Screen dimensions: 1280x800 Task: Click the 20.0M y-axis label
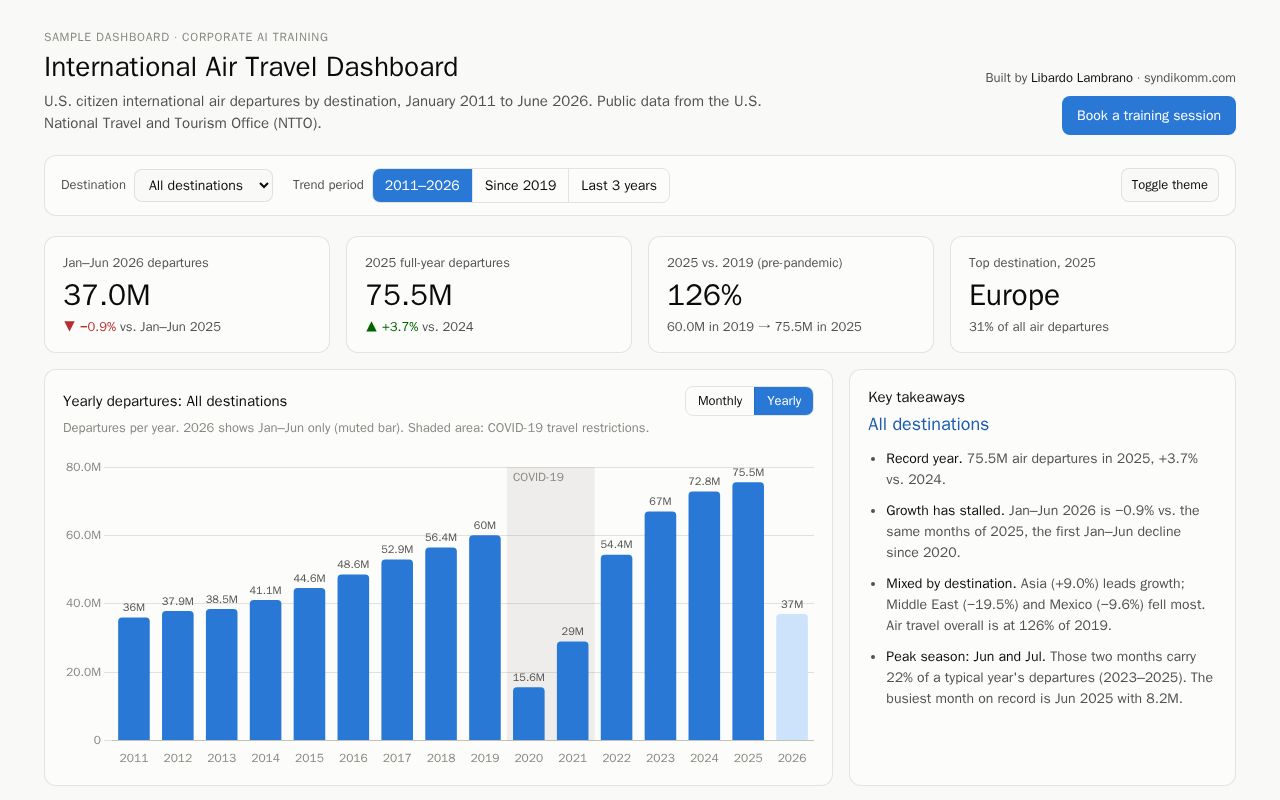pos(84,672)
